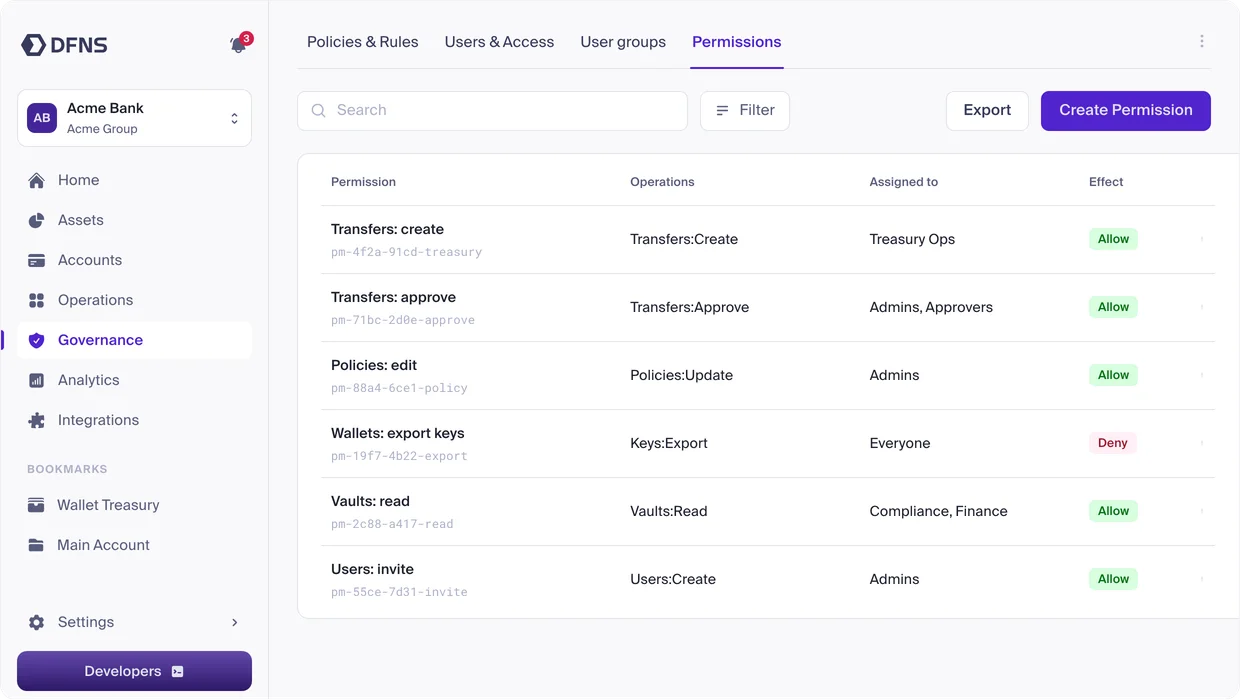This screenshot has width=1240, height=700.
Task: Click the "Policies:Update" operation cell
Action: point(681,375)
